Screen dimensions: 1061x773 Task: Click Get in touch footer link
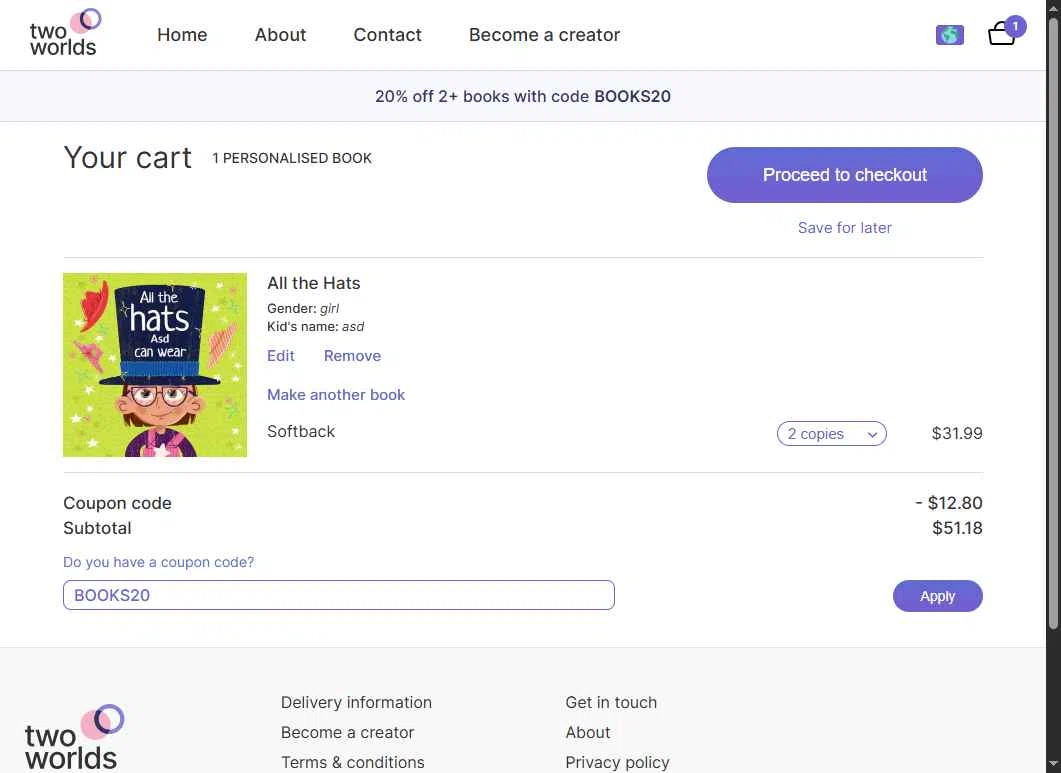pyautogui.click(x=611, y=703)
